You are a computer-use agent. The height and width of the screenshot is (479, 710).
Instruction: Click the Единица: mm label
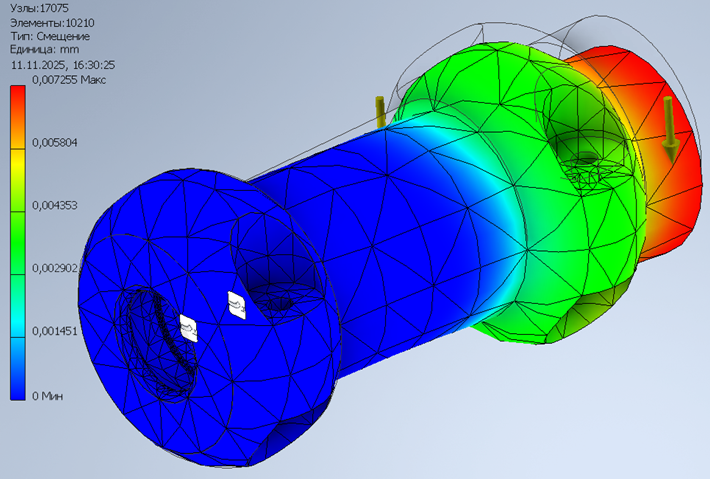tap(44, 49)
